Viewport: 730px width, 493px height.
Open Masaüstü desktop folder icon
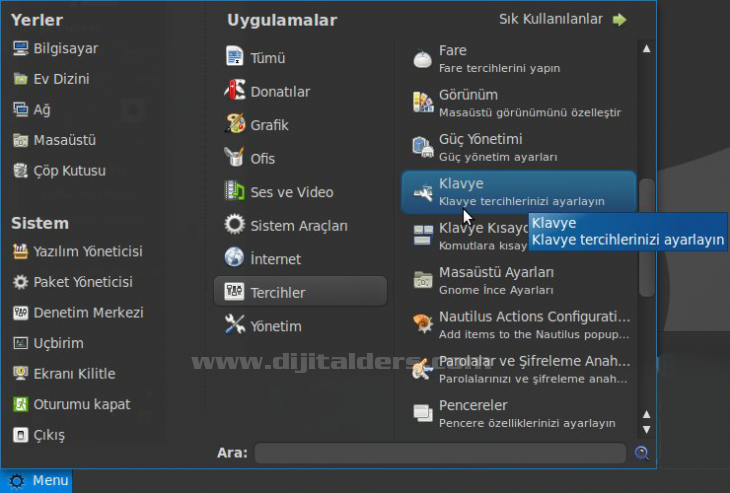point(20,140)
